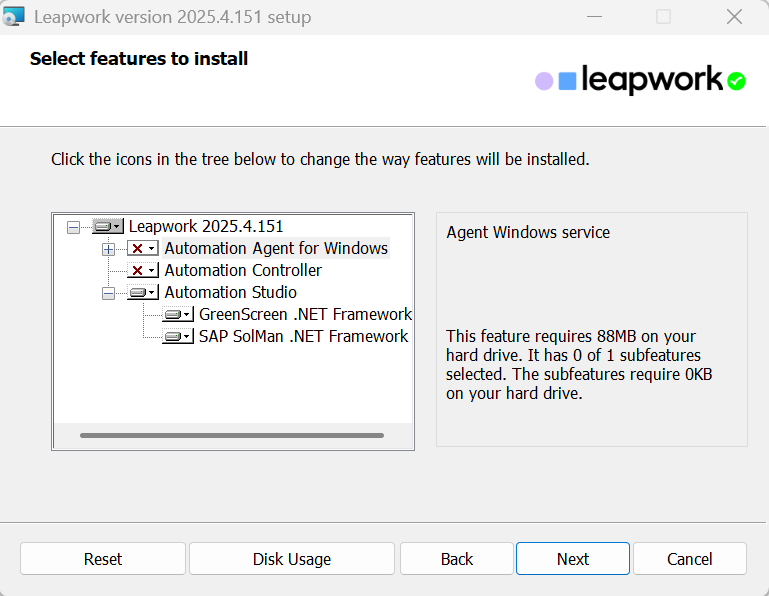Select Automation Controller feature label
769x596 pixels.
click(x=243, y=271)
